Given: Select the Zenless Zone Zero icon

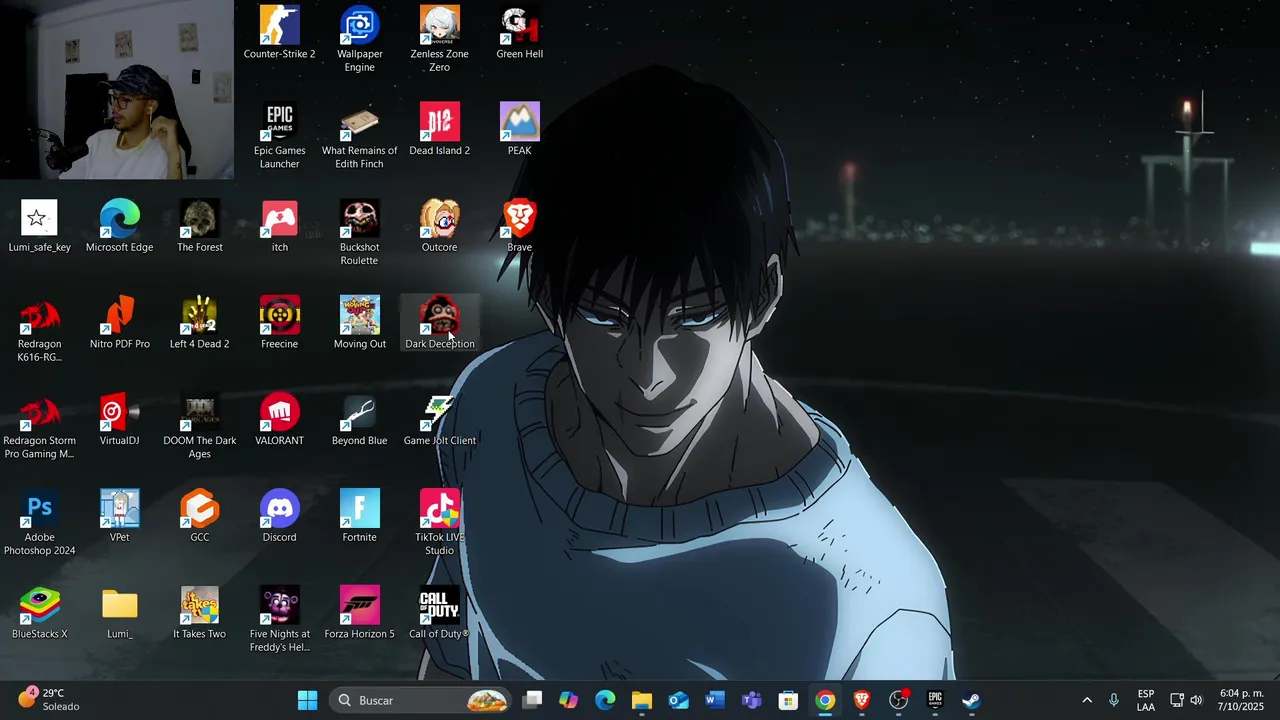Looking at the screenshot, I should [439, 39].
